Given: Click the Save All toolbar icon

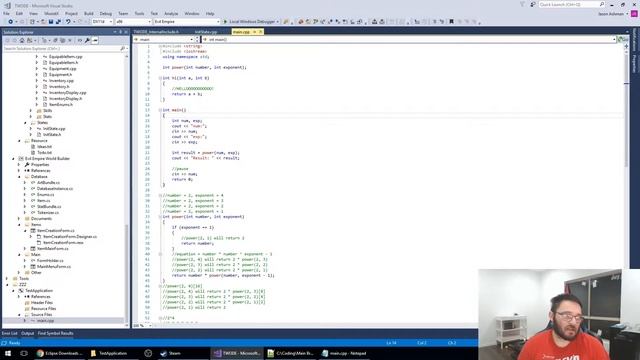Looking at the screenshot, I should [x=58, y=21].
